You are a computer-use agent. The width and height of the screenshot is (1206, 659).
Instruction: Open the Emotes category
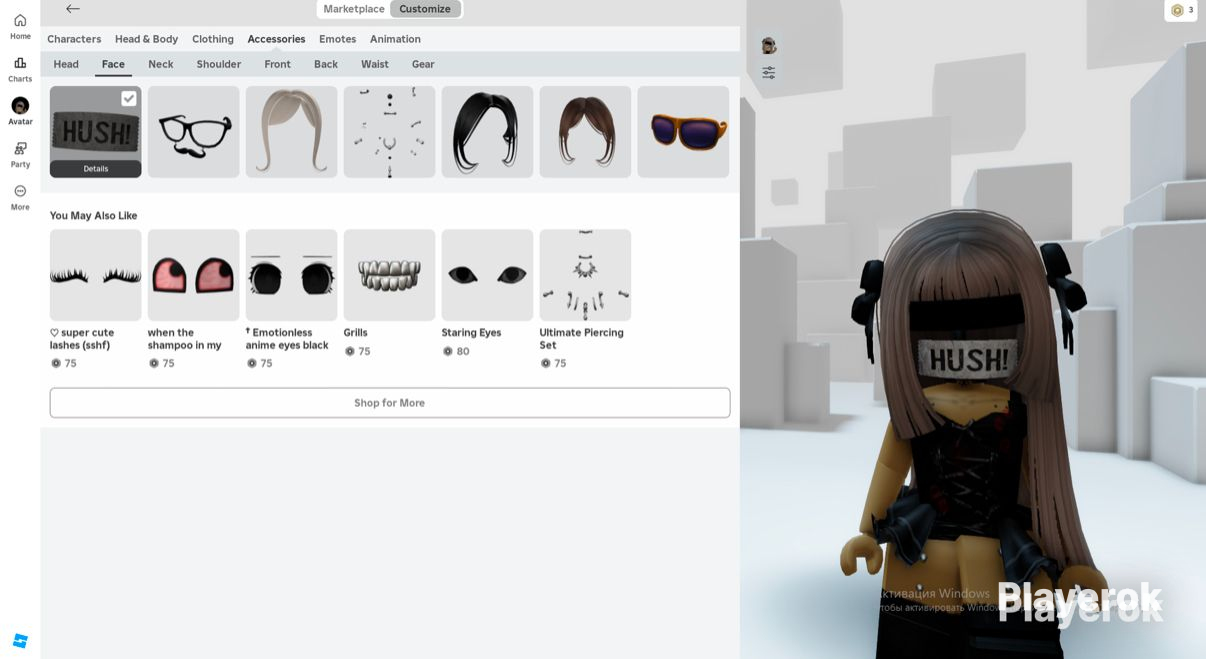point(337,39)
